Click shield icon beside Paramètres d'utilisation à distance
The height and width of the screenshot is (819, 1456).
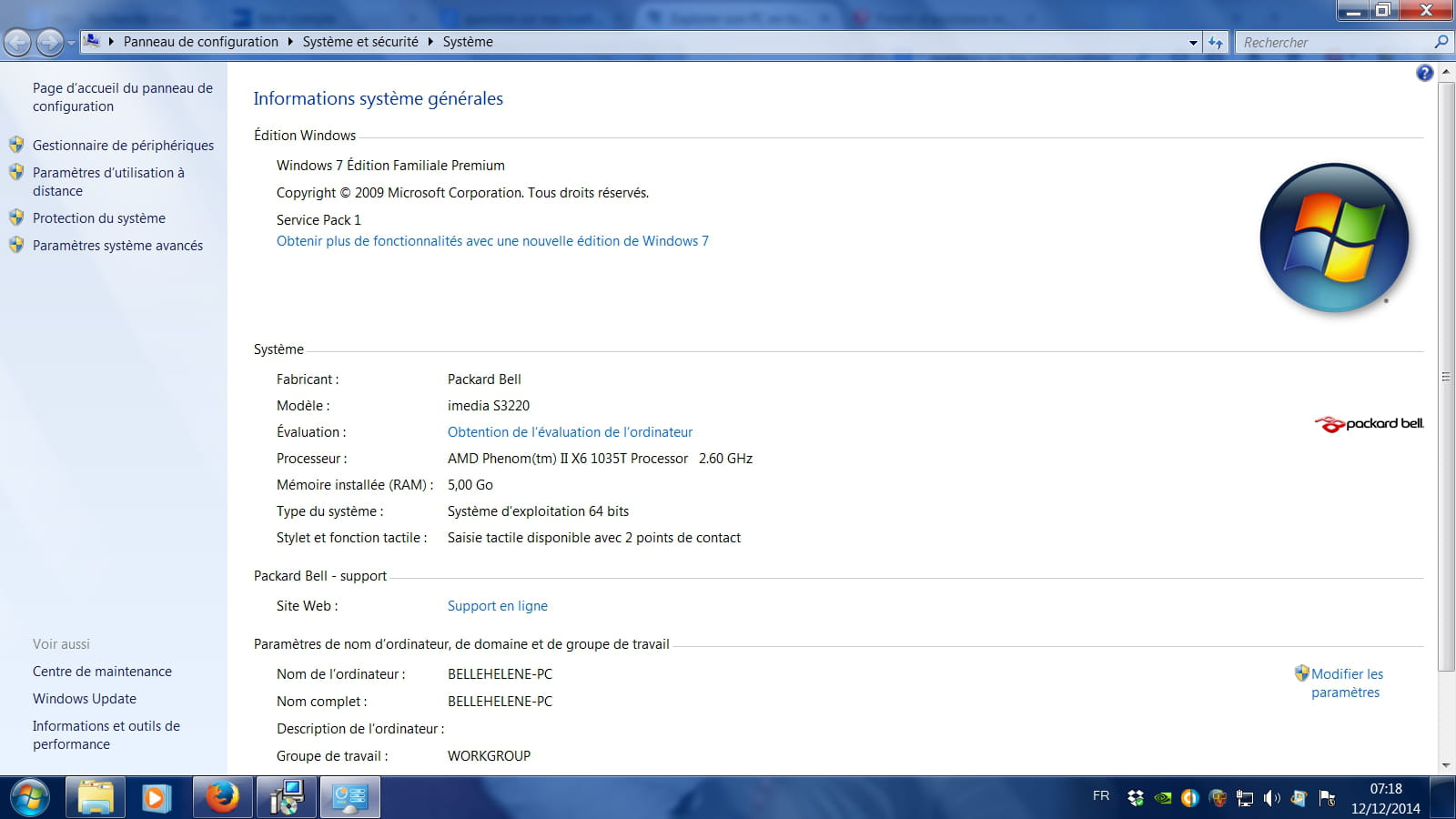(16, 172)
